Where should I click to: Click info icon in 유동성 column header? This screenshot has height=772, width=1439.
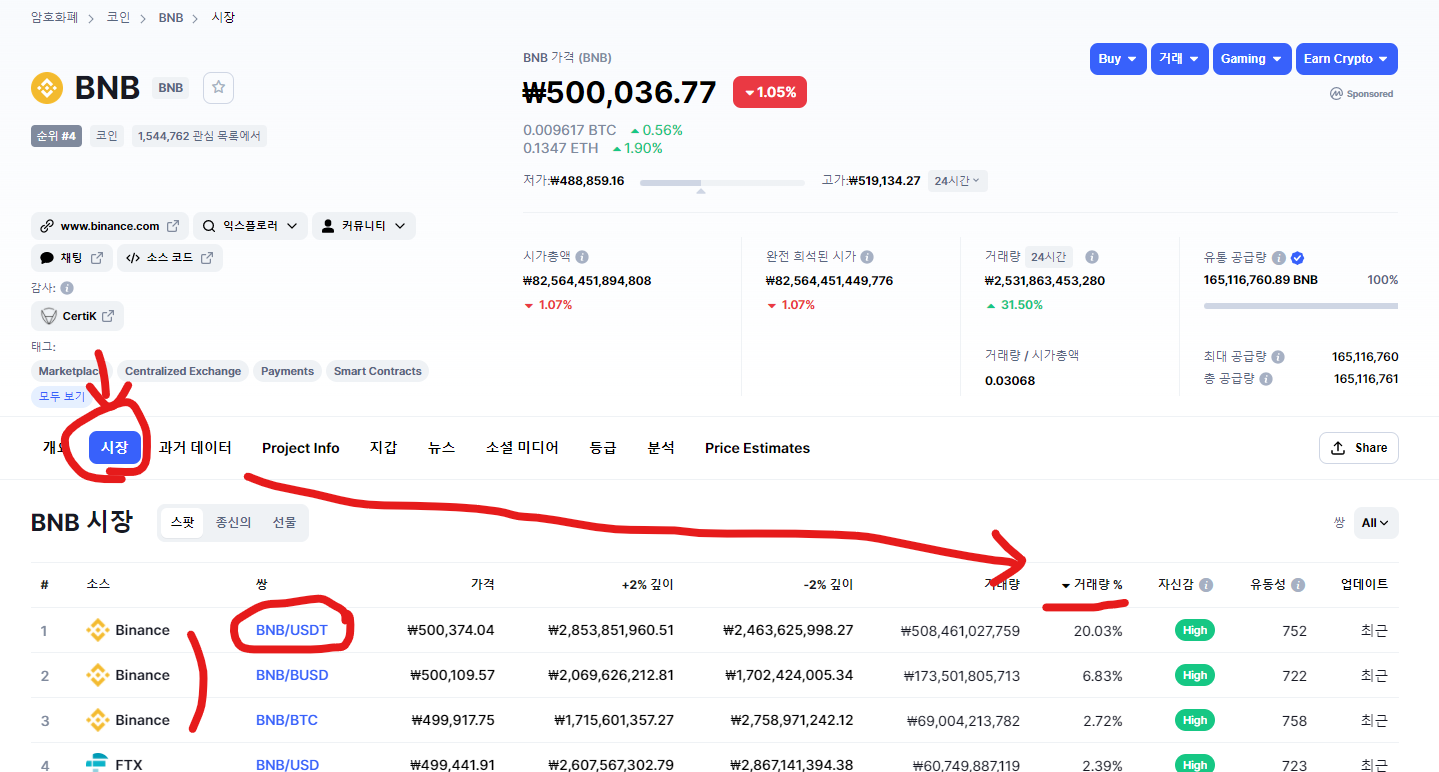pyautogui.click(x=1297, y=585)
